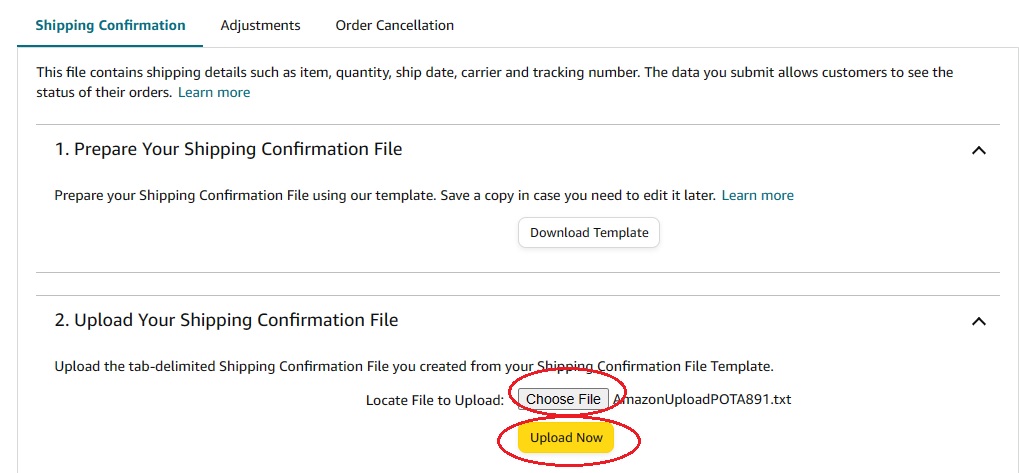
Task: Collapse the Prepare Your Shipping Confirmation File section
Action: point(978,150)
